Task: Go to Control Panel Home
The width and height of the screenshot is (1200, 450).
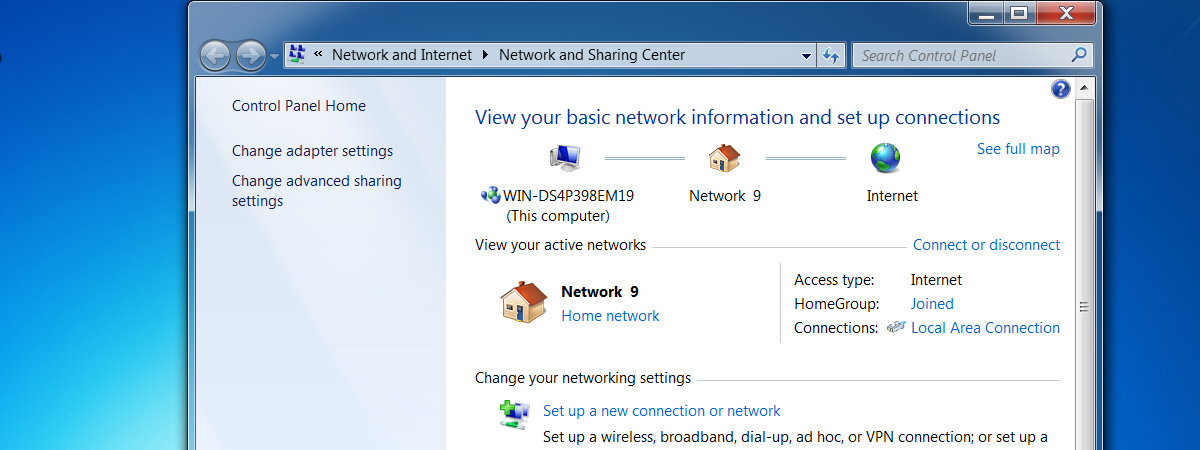Action: pyautogui.click(x=299, y=106)
